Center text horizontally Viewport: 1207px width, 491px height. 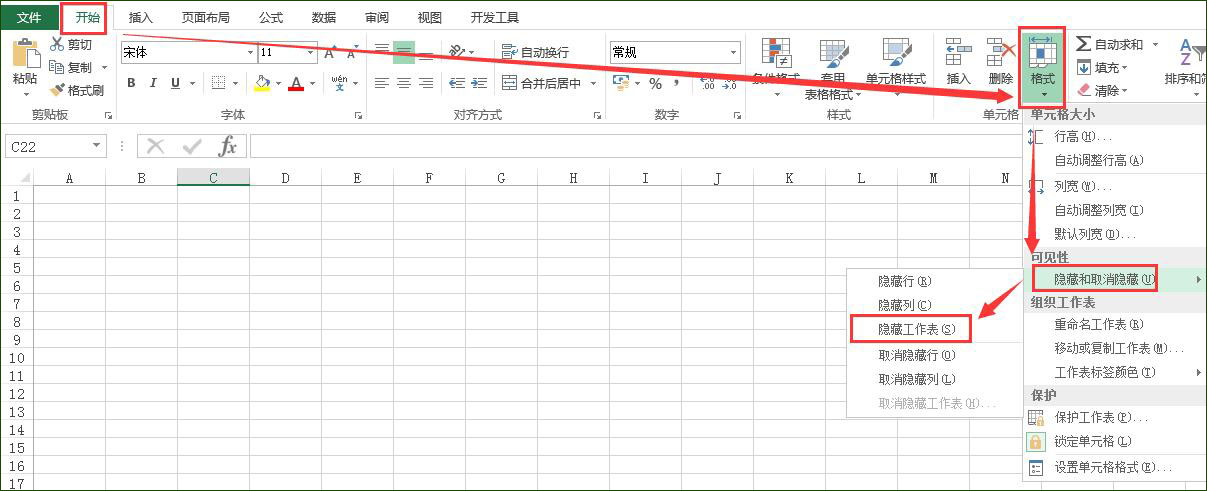click(x=404, y=83)
